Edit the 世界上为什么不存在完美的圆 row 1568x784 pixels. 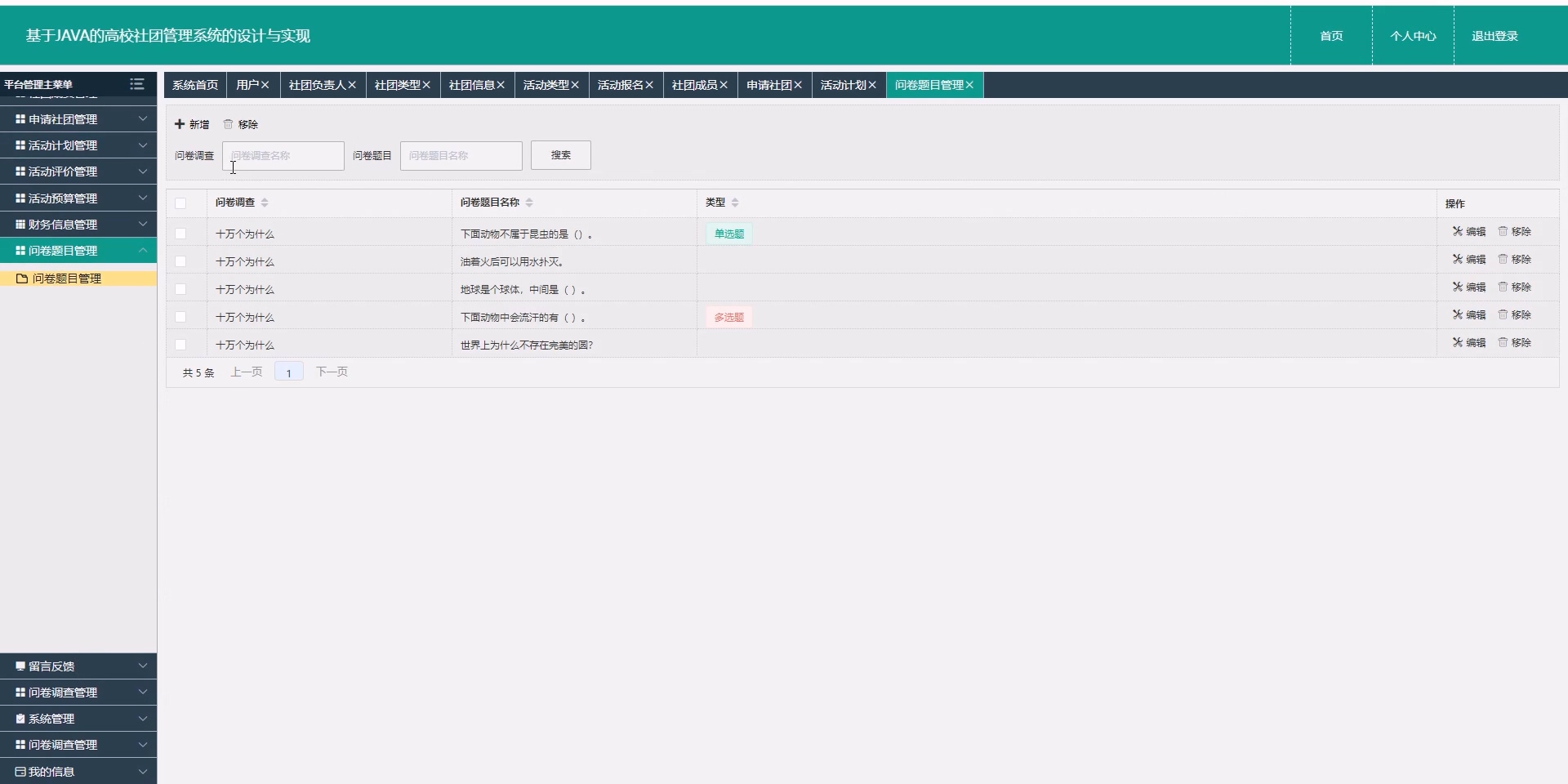[x=1468, y=343]
